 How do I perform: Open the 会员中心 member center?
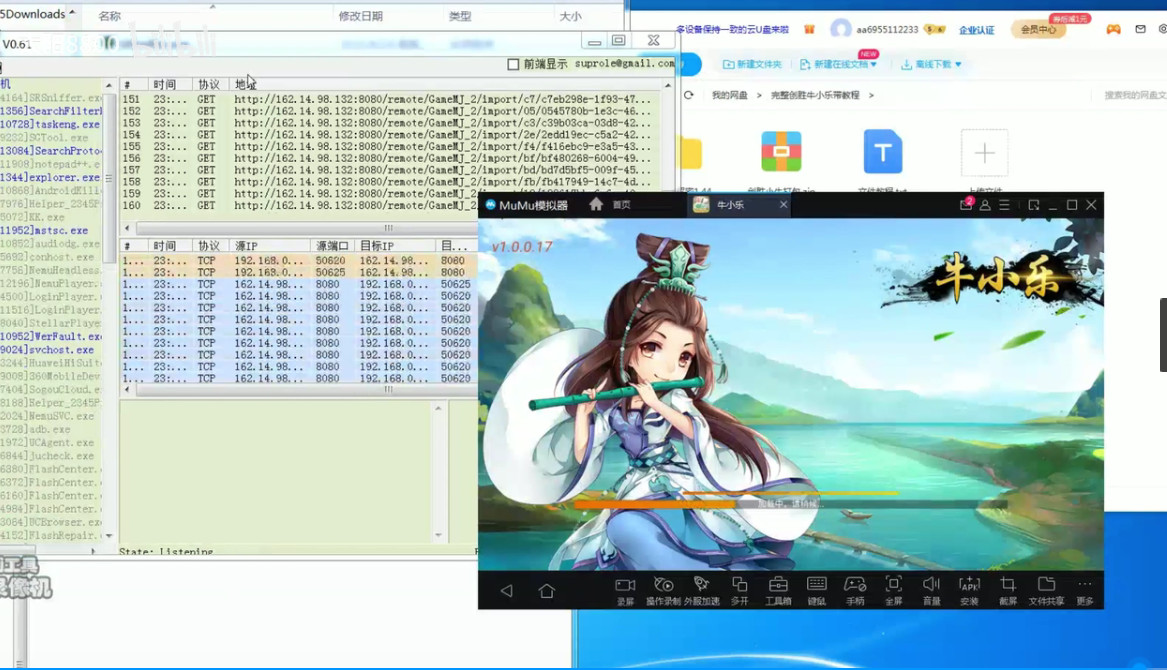pos(1037,30)
